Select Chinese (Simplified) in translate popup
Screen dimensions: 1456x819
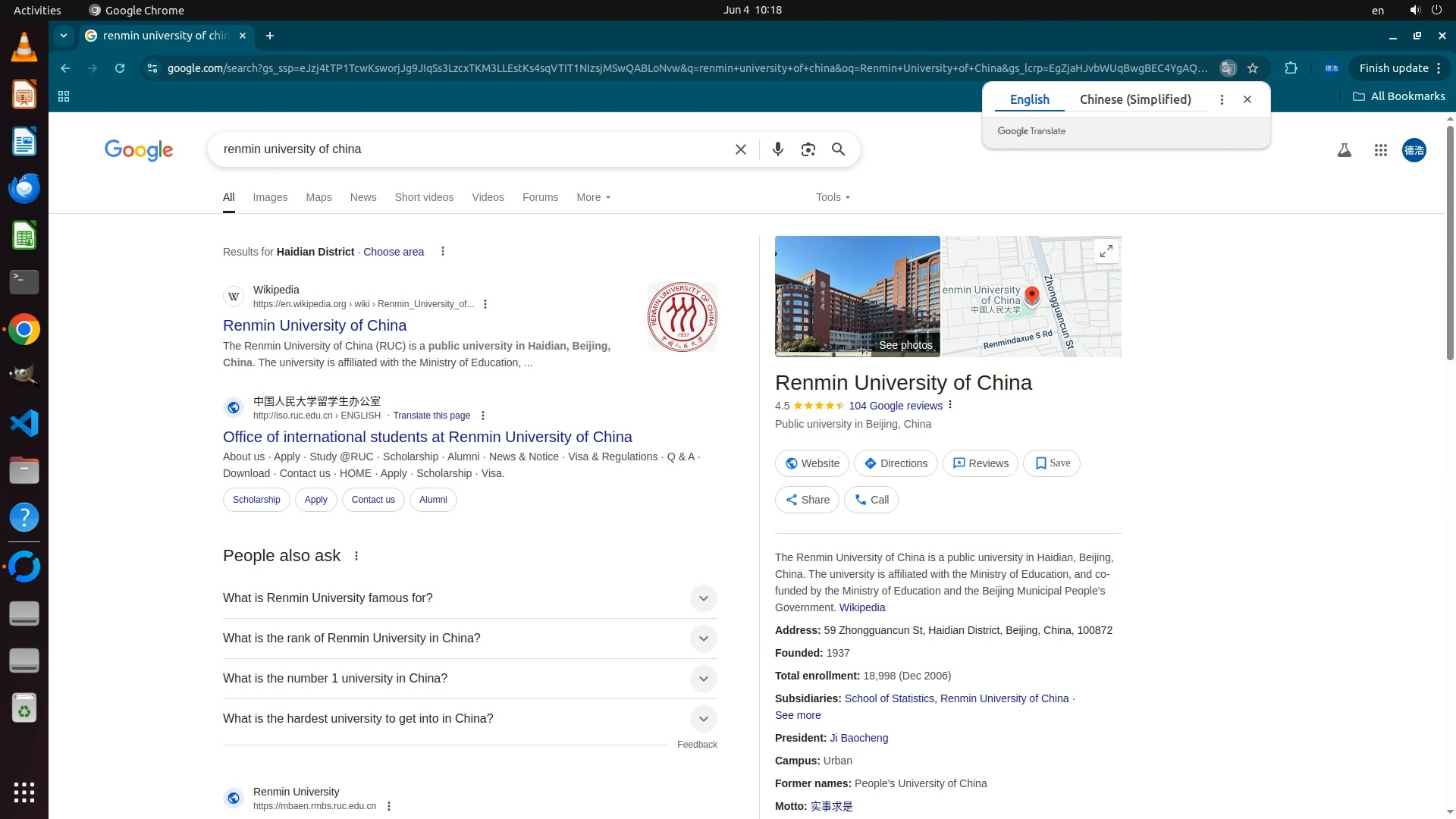coord(1134,99)
